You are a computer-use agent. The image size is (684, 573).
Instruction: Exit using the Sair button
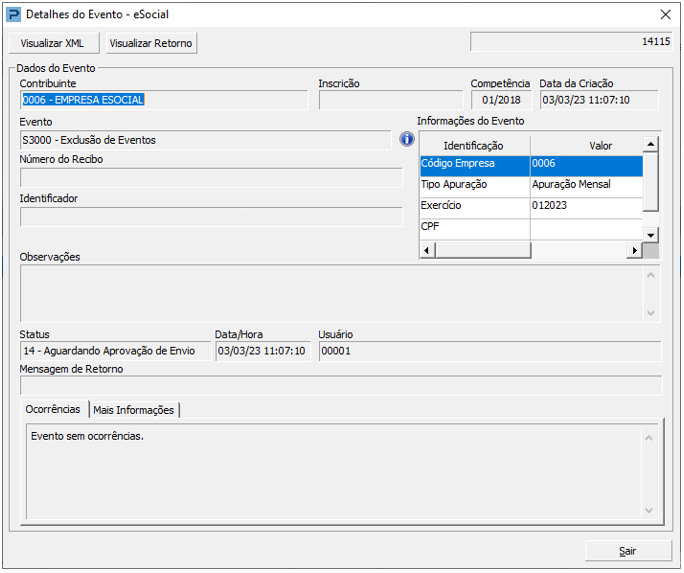(x=628, y=551)
